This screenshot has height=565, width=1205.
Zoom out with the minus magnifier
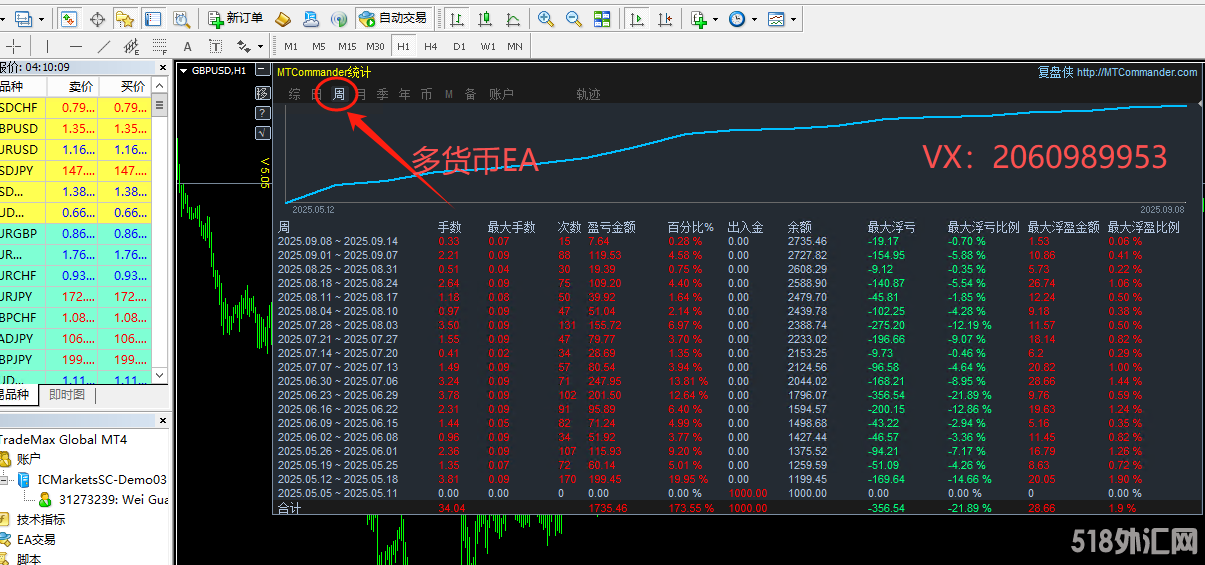pos(574,18)
